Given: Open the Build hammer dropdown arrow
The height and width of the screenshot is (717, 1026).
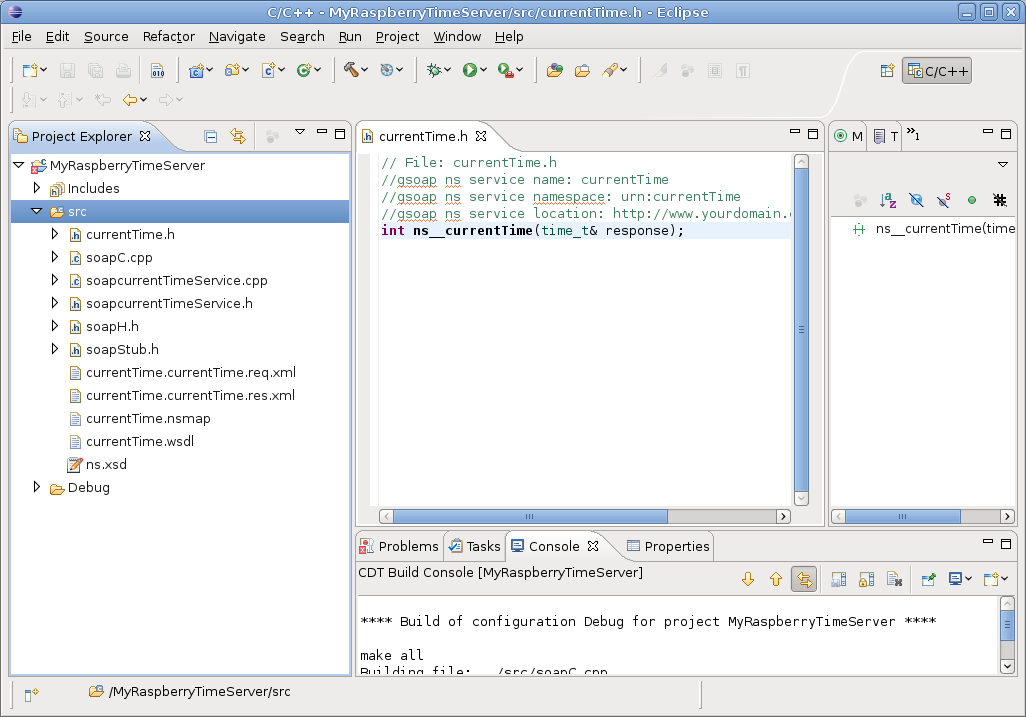Looking at the screenshot, I should coord(364,70).
